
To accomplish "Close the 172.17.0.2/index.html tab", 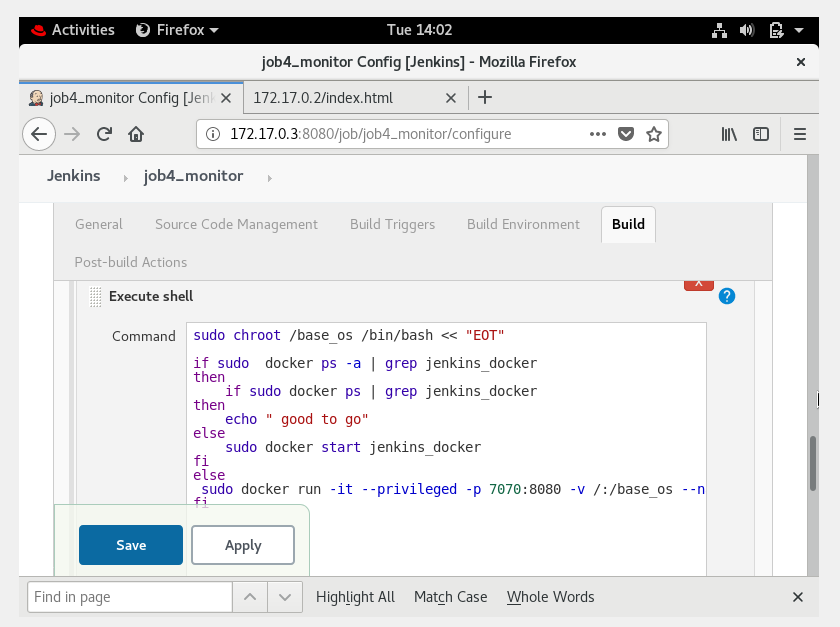I will pyautogui.click(x=451, y=98).
